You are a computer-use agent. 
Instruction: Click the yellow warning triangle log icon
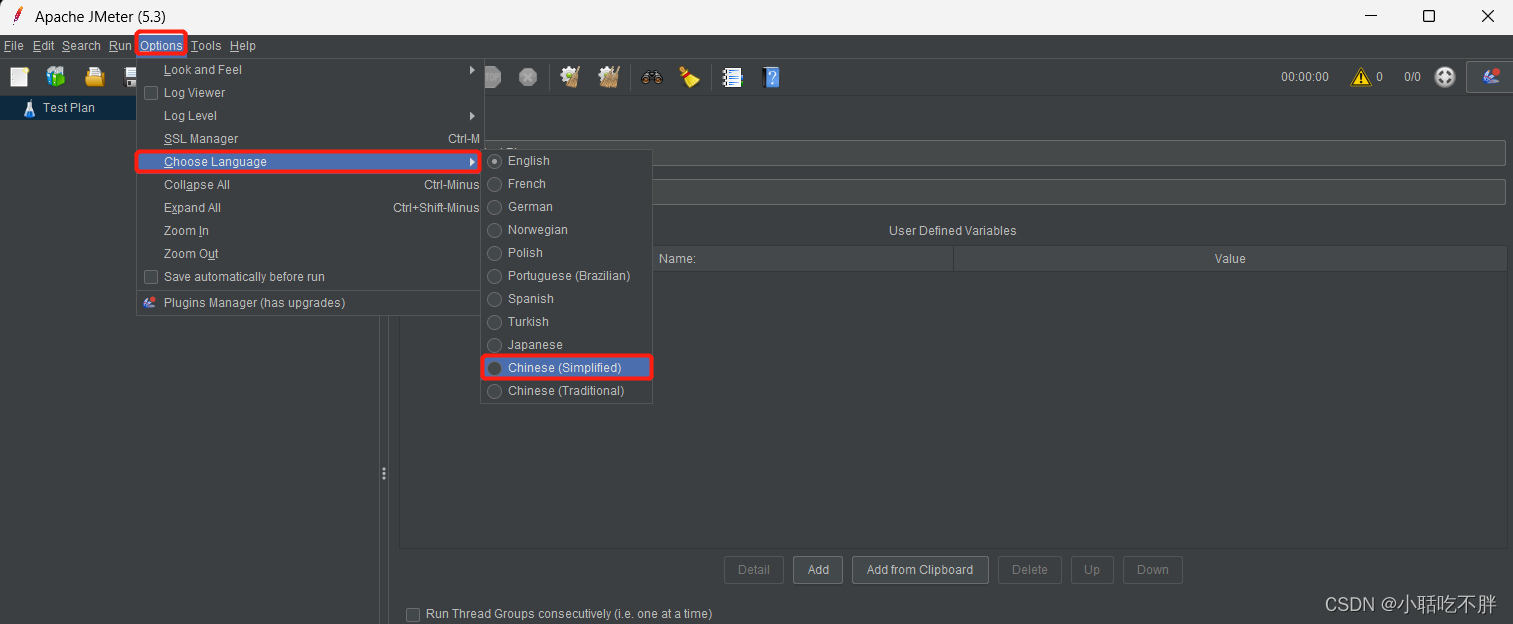[1361, 77]
